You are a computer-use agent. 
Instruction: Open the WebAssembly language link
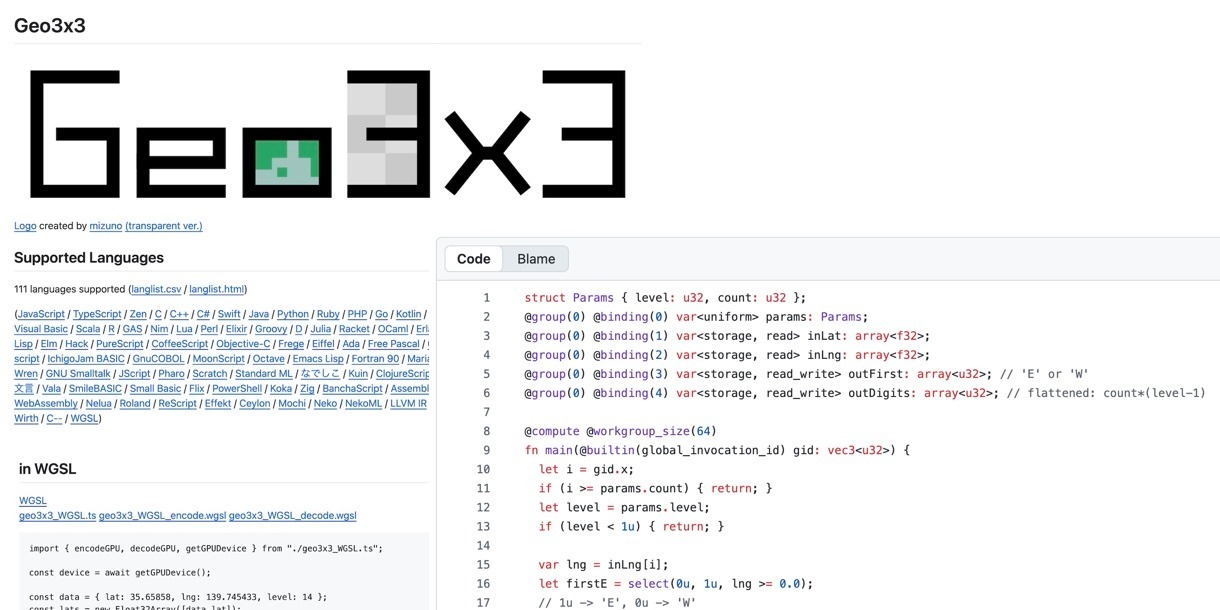pos(46,404)
